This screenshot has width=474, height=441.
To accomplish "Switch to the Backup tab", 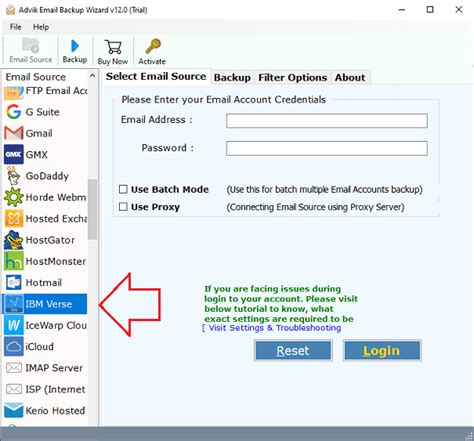I will pos(232,78).
